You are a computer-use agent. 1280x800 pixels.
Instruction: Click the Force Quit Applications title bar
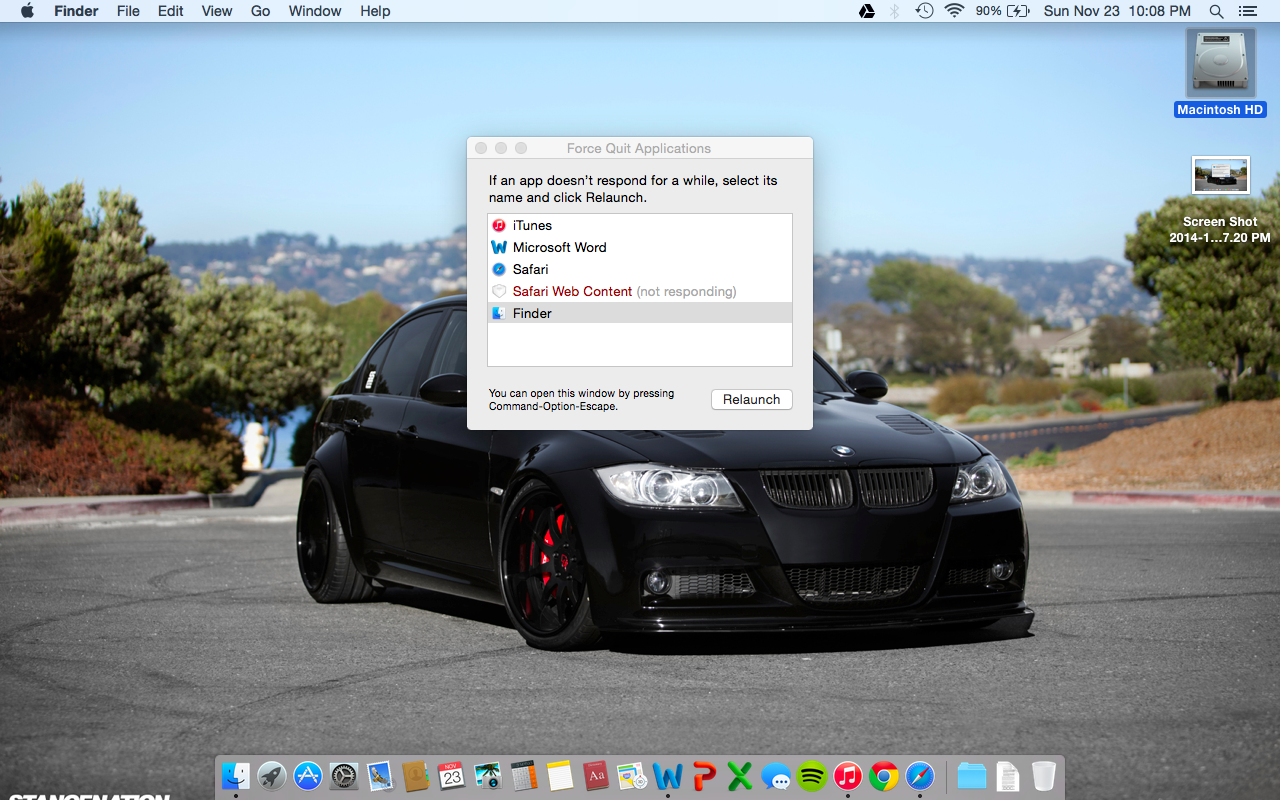[639, 148]
